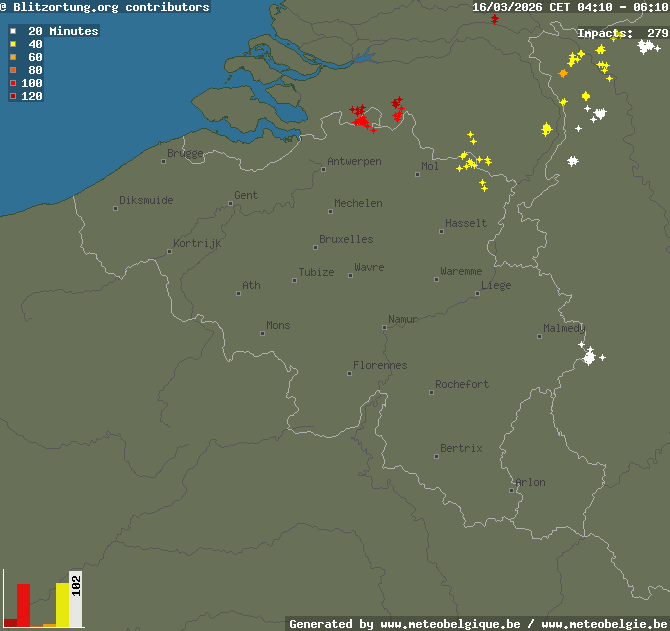
Task: Click the 100 minutes legend square
Action: 13,84
